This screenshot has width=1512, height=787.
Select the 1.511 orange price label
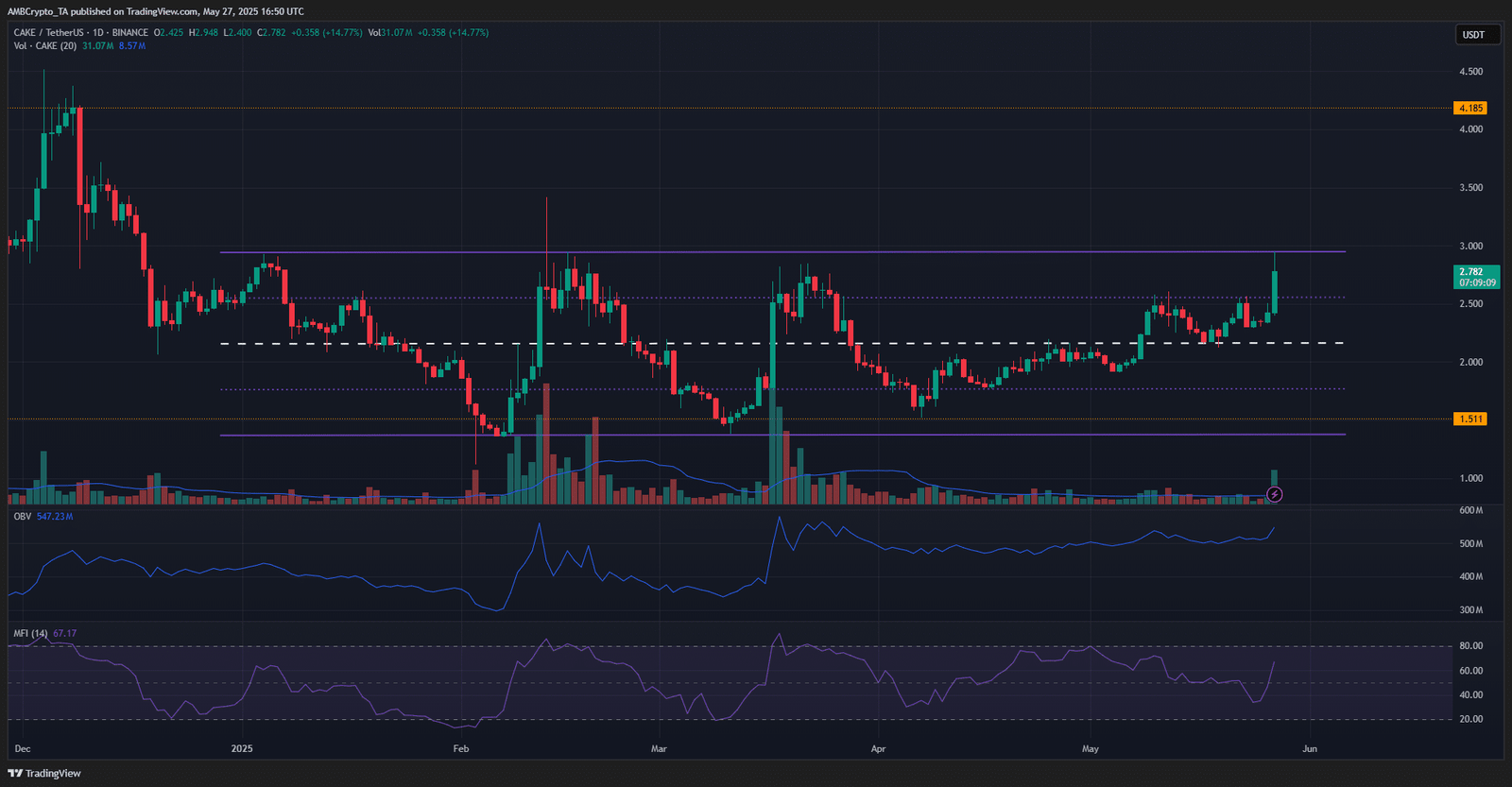tap(1469, 419)
